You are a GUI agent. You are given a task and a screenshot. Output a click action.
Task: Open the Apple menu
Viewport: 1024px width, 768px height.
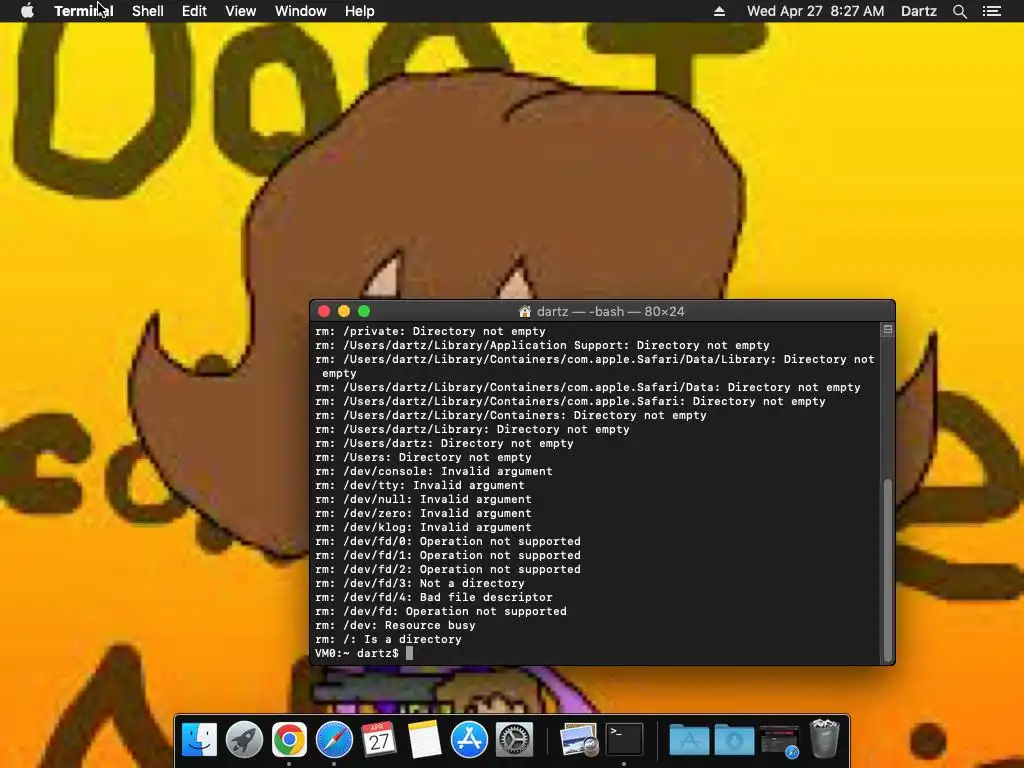click(27, 11)
